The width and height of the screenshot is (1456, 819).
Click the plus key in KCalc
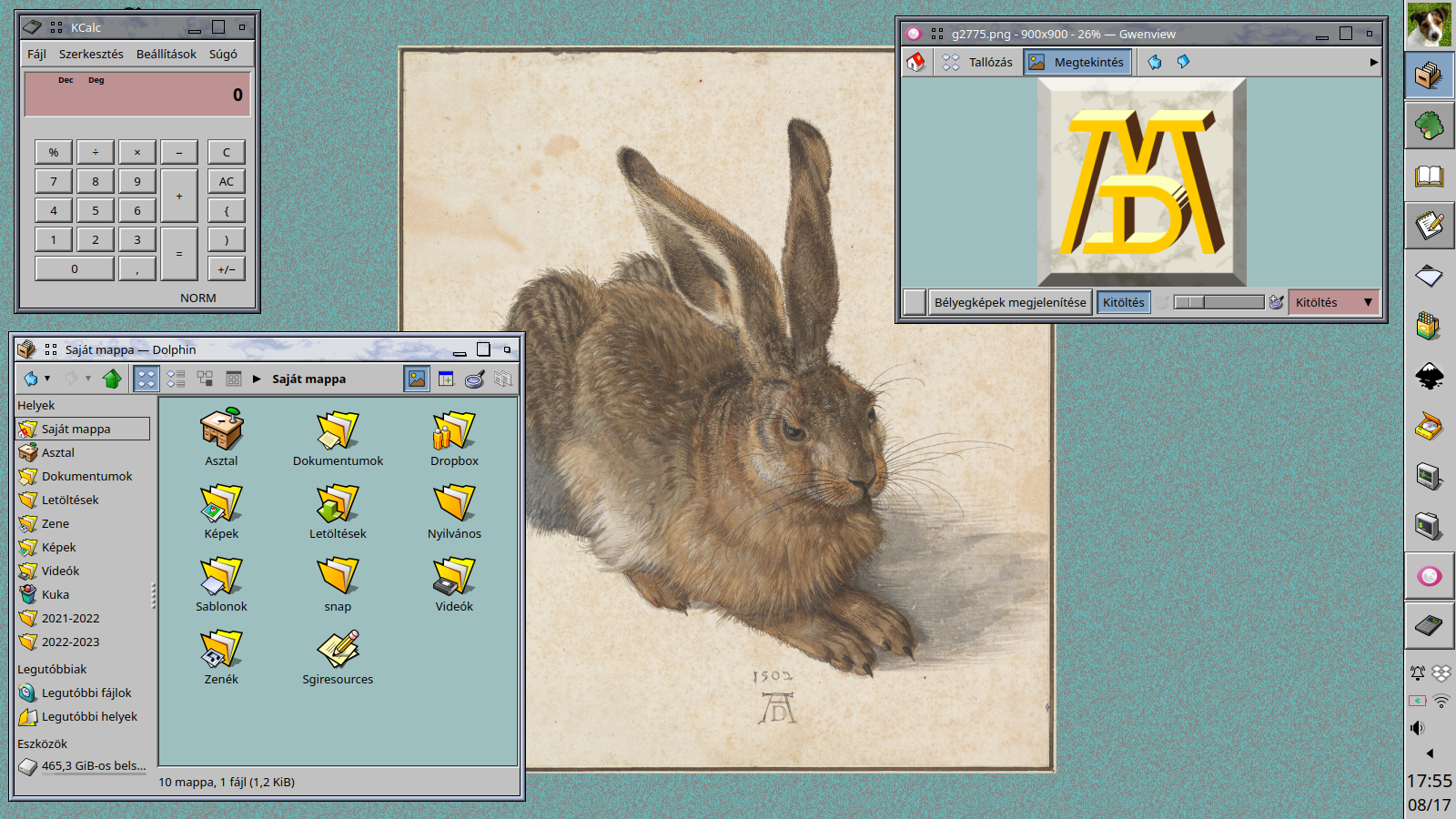coord(179,196)
